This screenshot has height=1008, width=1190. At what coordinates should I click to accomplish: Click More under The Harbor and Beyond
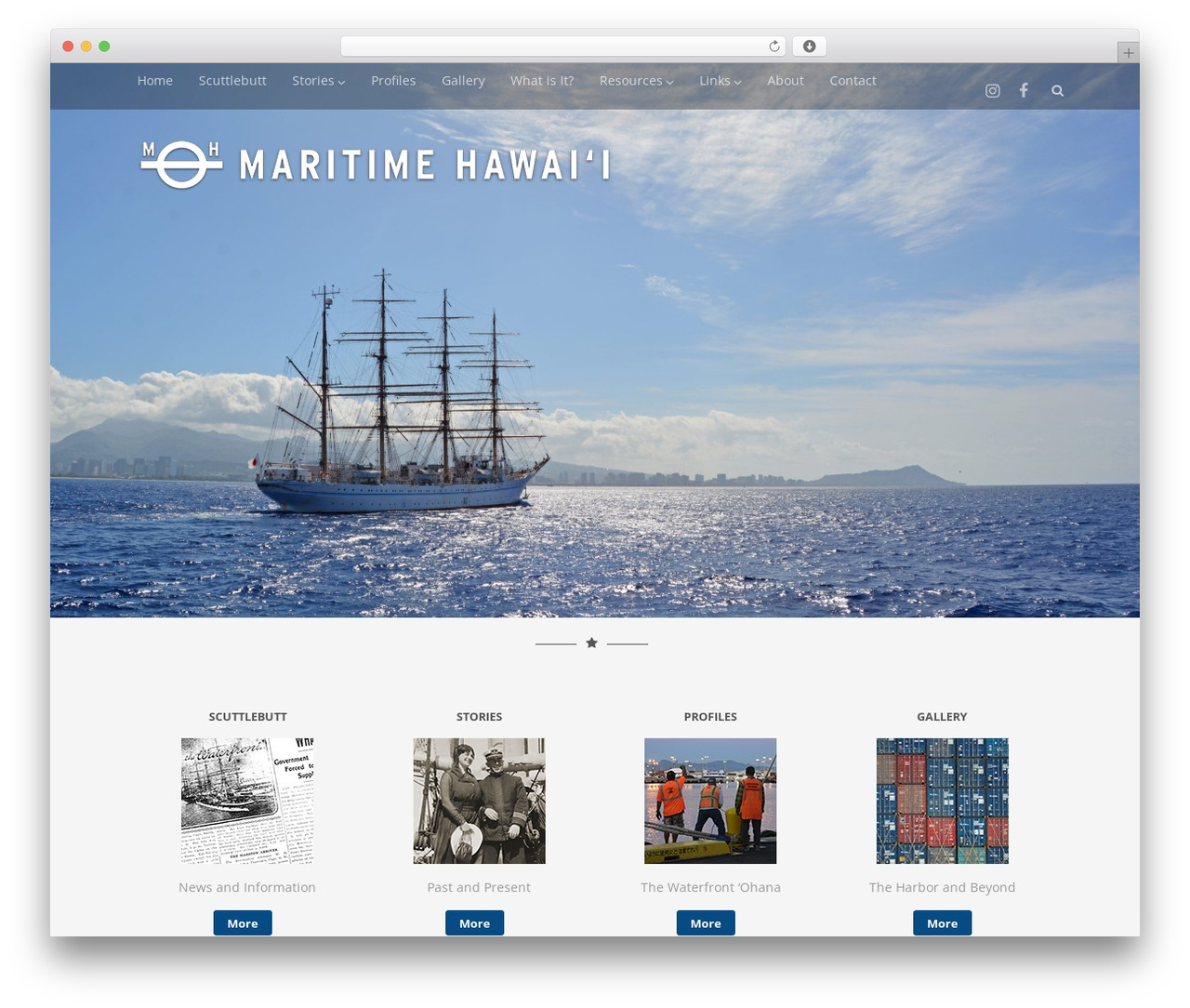[x=942, y=923]
